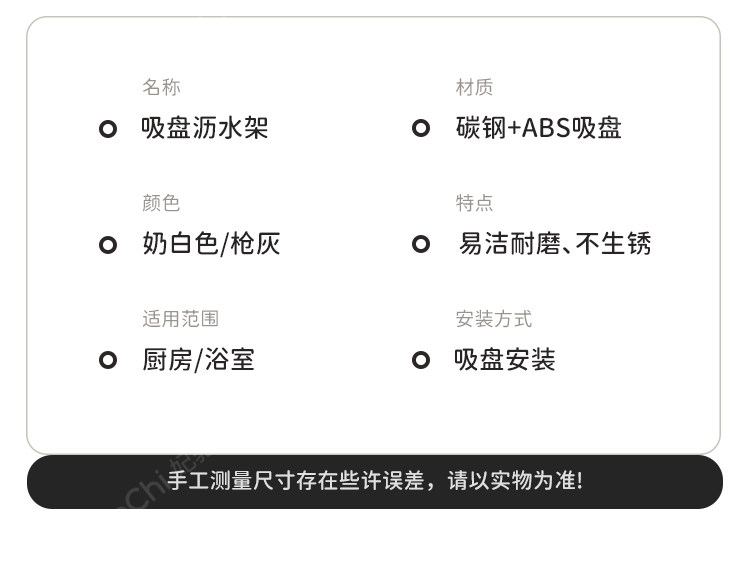
Task: Click the material value 碳钢+ABS吸盘
Action: [x=538, y=128]
